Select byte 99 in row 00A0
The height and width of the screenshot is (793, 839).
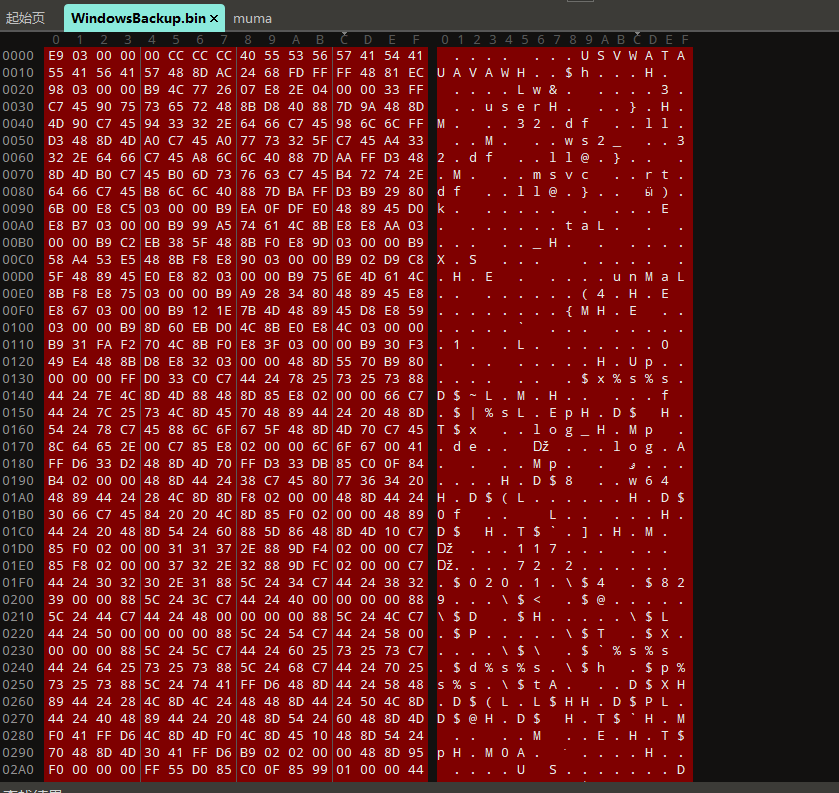[200, 226]
